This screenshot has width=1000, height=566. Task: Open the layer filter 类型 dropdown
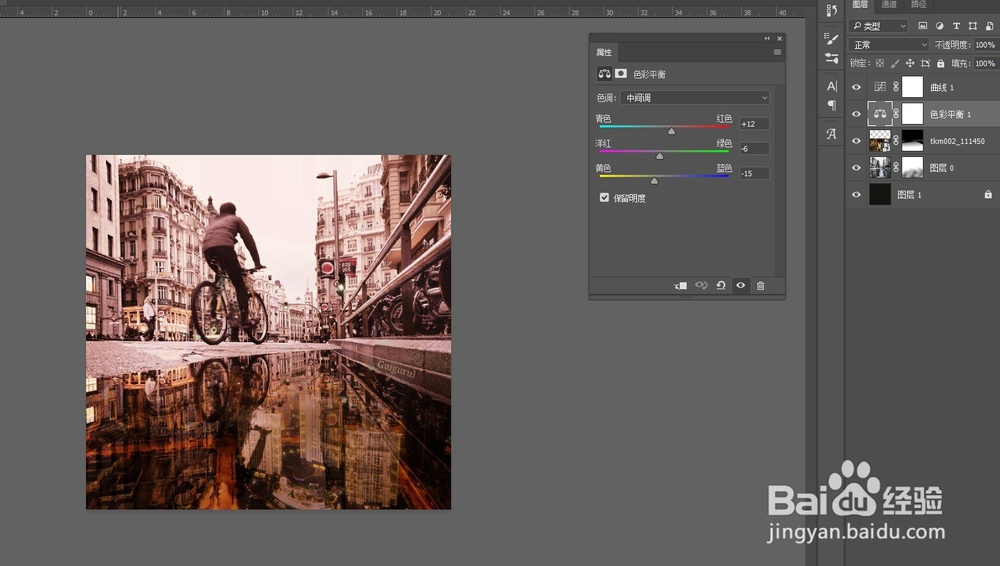878,26
